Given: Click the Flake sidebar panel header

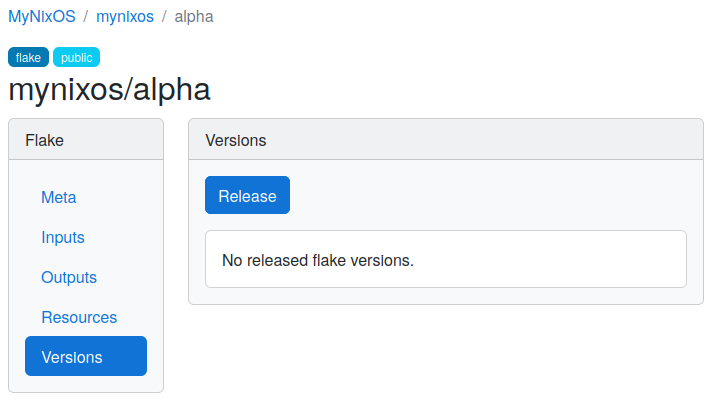Looking at the screenshot, I should 86,140.
